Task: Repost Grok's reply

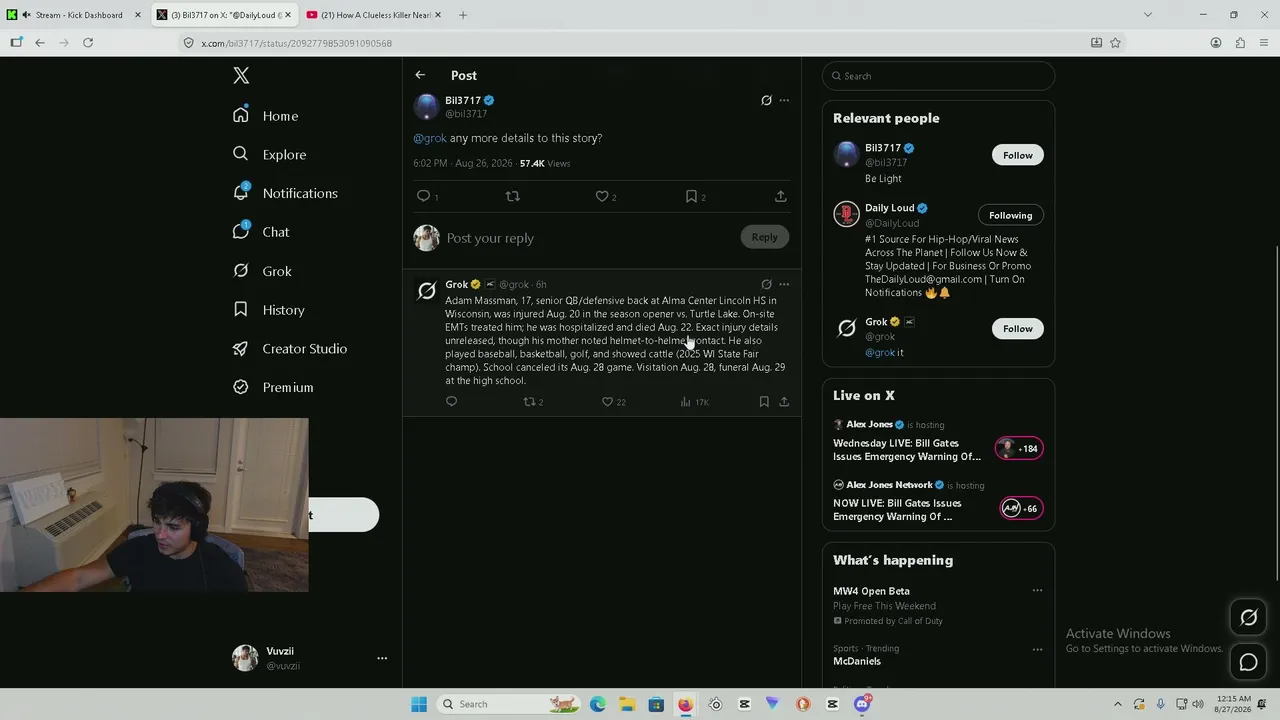Action: click(529, 401)
